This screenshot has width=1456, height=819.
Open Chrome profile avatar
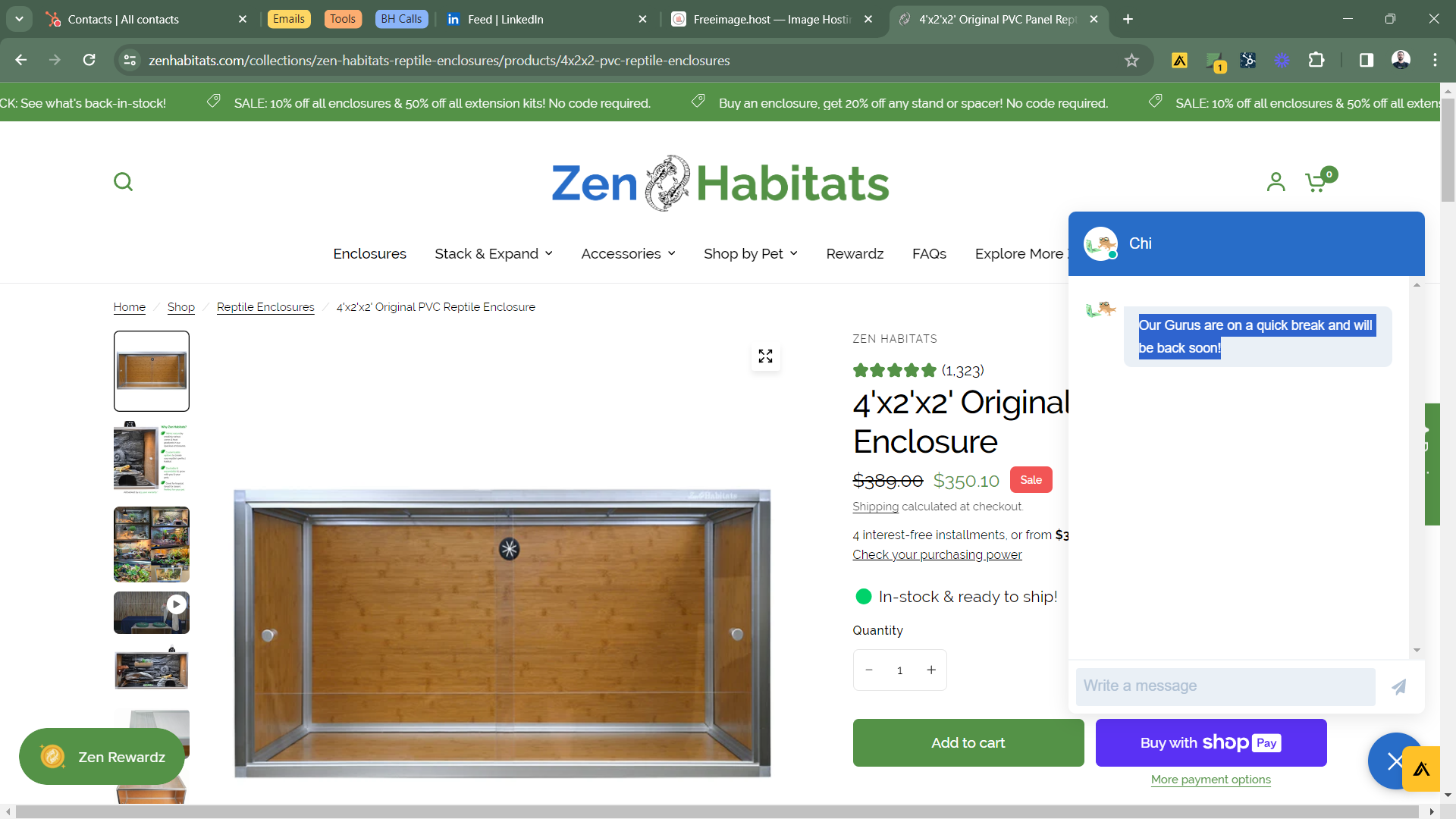[1401, 60]
